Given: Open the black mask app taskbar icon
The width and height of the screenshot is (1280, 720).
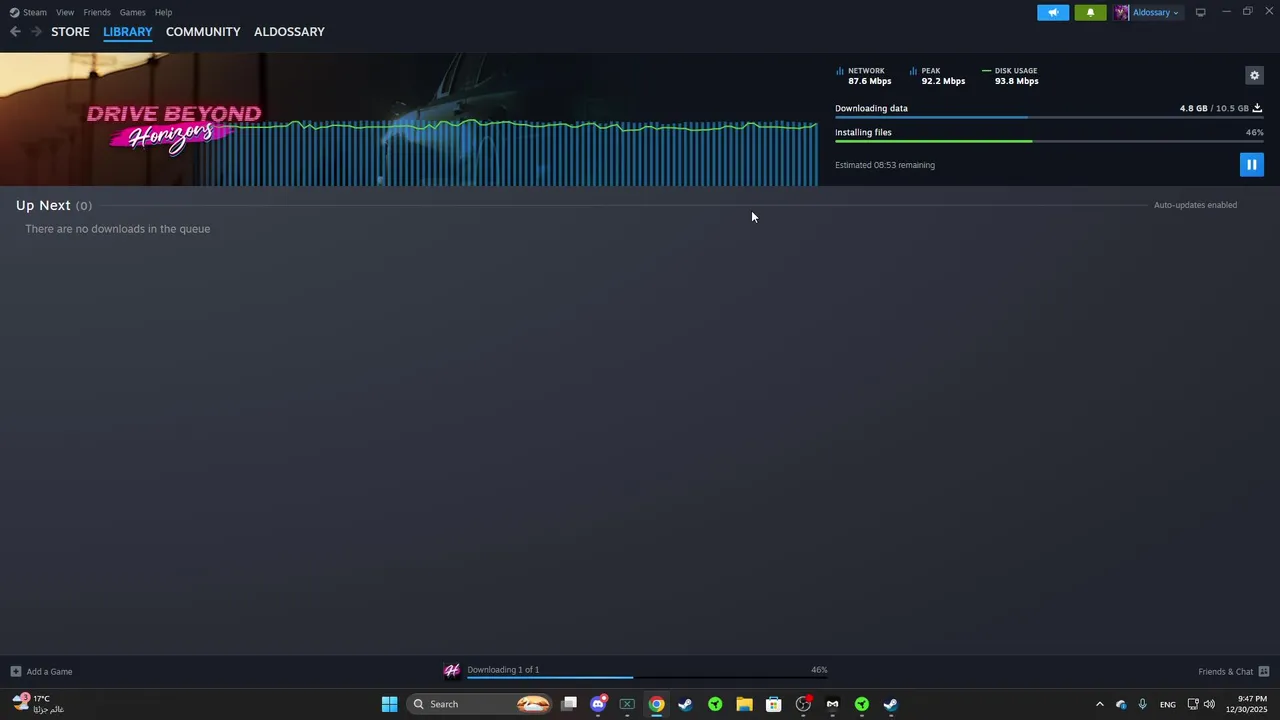Looking at the screenshot, I should pos(832,704).
